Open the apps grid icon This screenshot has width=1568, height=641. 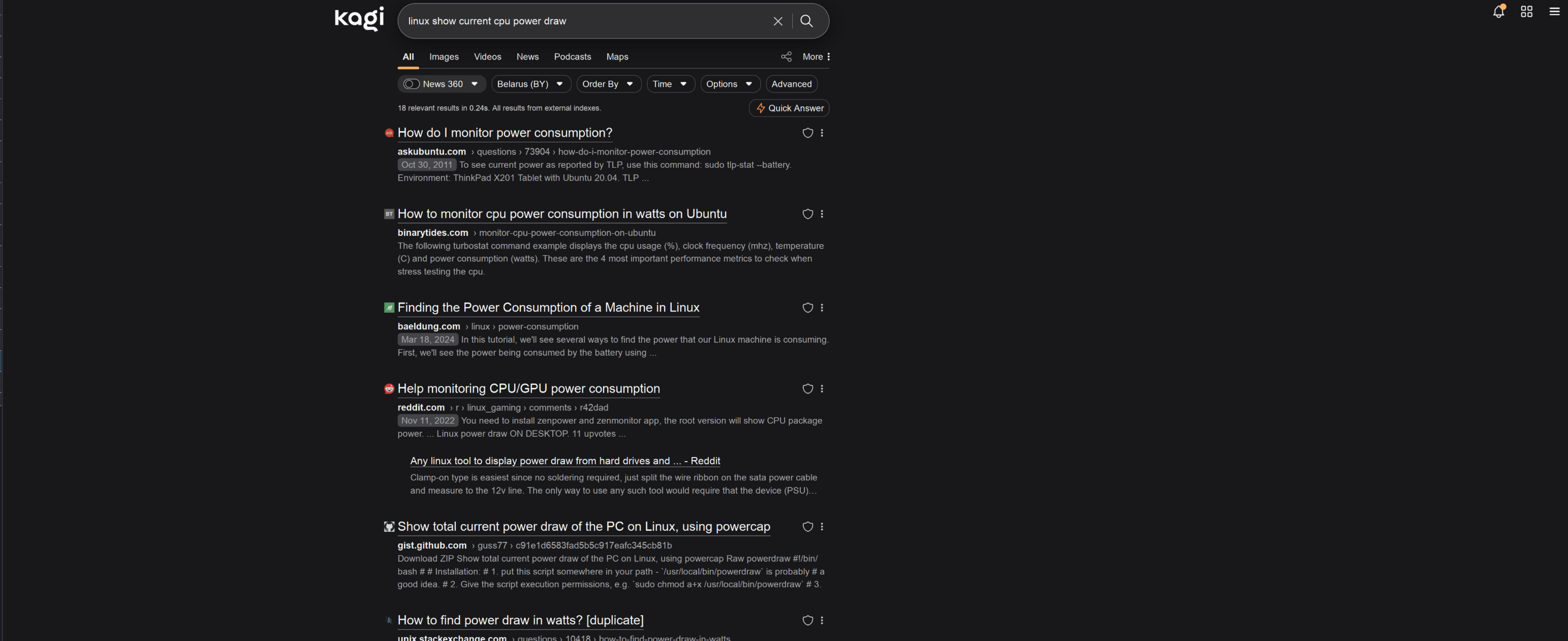pyautogui.click(x=1526, y=12)
